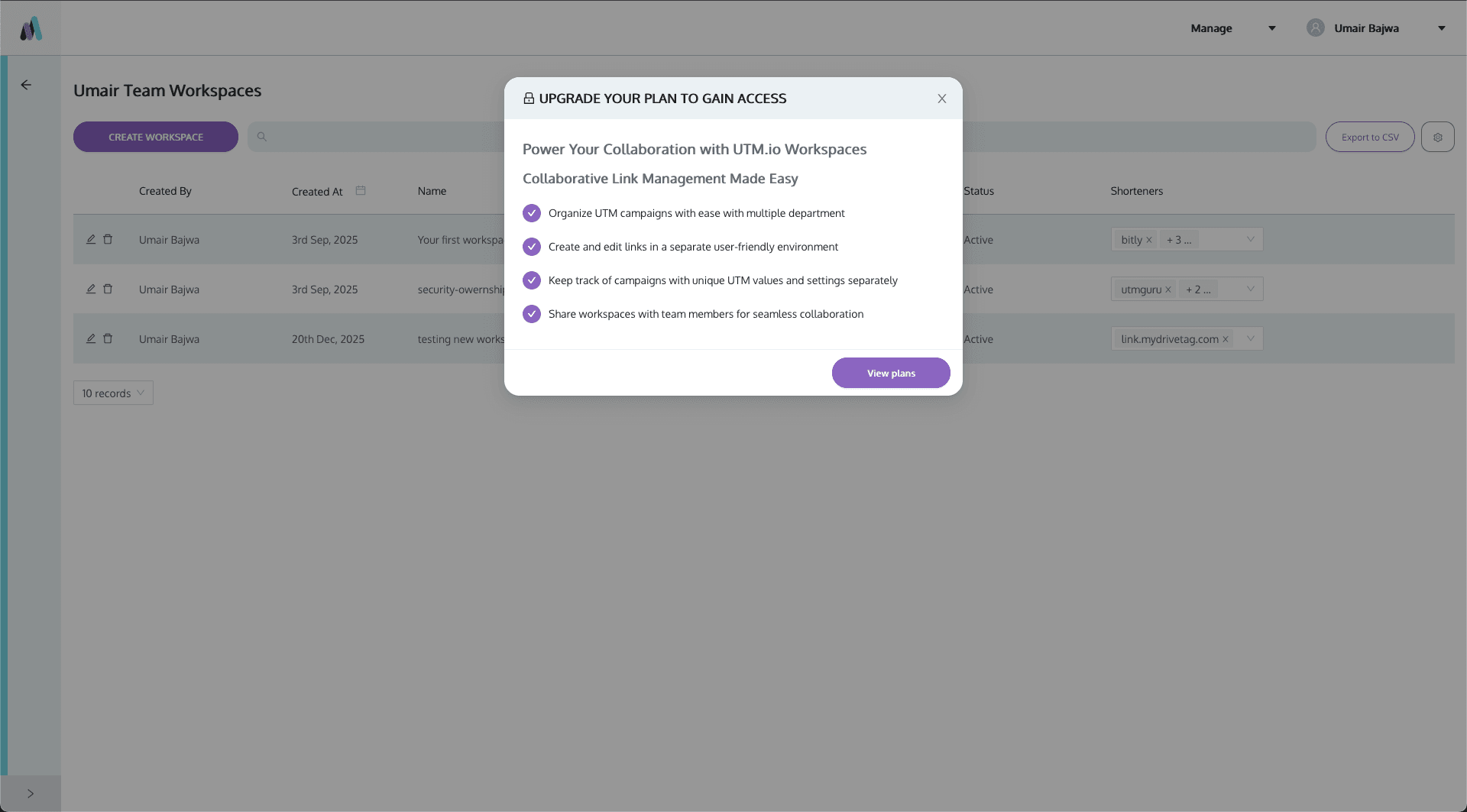This screenshot has height=812, width=1467.
Task: Click 'Organize UTM campaigns with ease' text
Action: click(x=697, y=213)
